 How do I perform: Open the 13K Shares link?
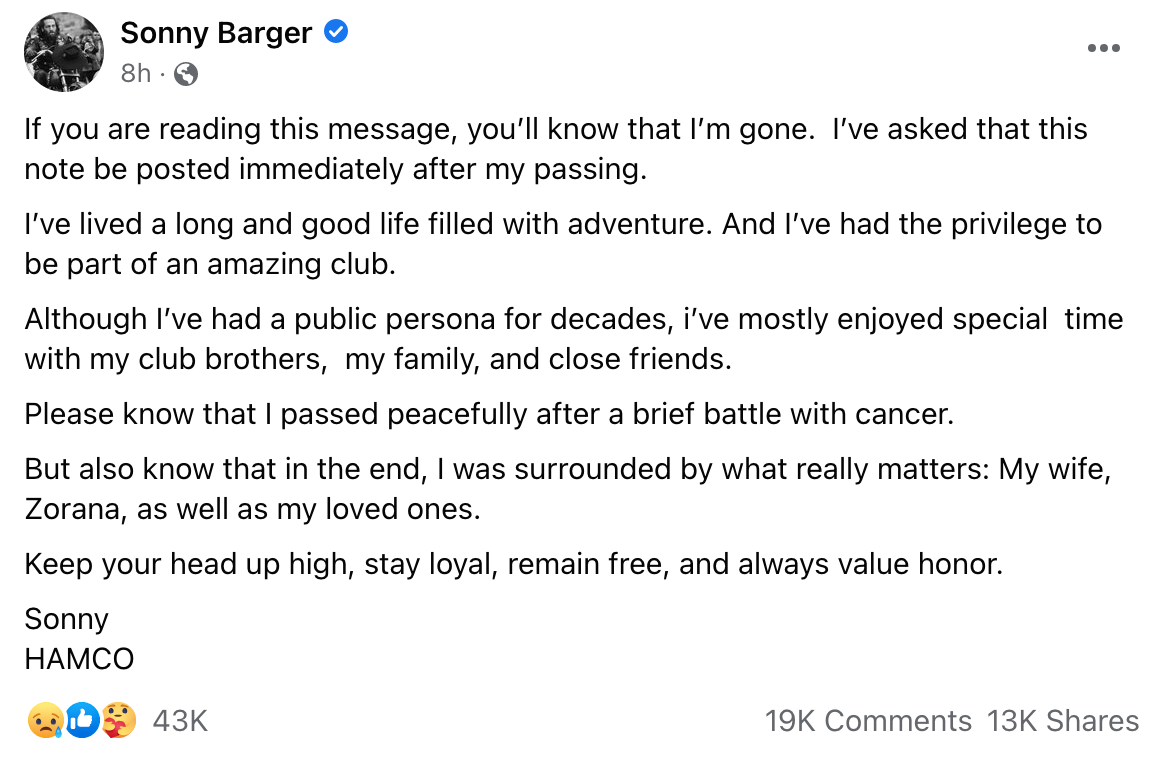[x=1063, y=721]
